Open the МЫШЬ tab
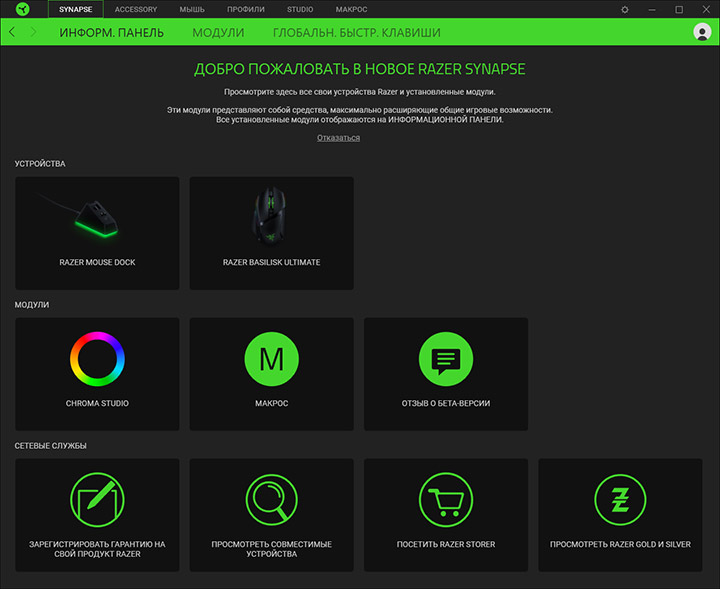 click(x=192, y=9)
